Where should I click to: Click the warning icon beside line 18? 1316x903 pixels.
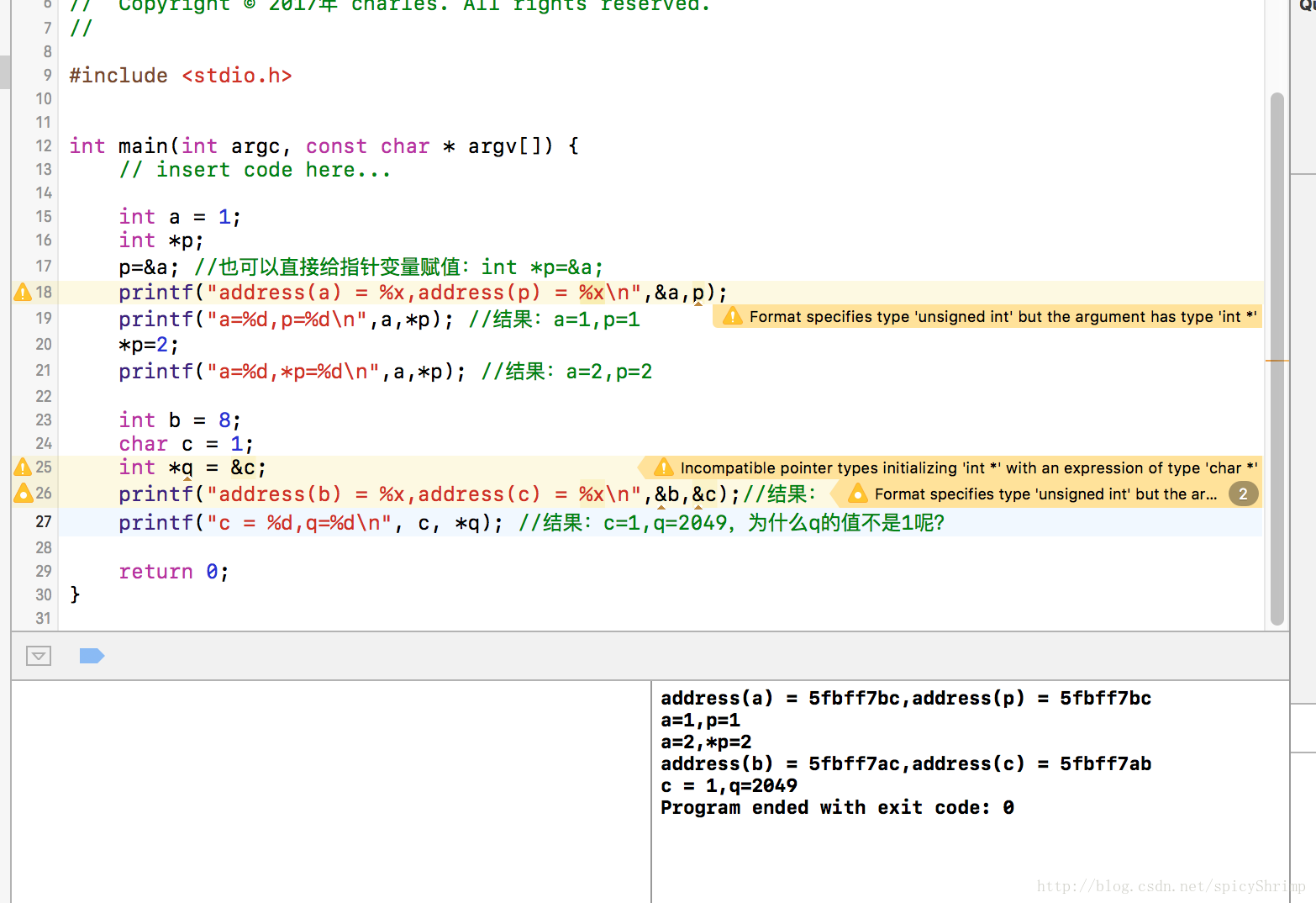click(23, 292)
